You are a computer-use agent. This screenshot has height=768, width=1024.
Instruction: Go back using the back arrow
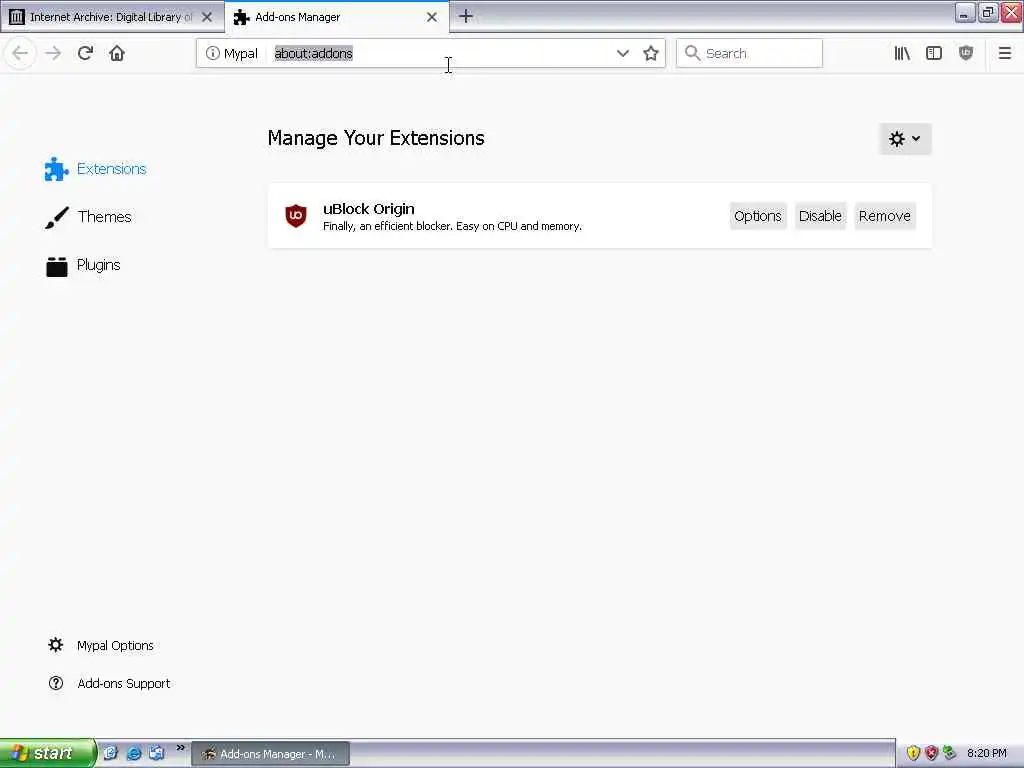point(20,54)
